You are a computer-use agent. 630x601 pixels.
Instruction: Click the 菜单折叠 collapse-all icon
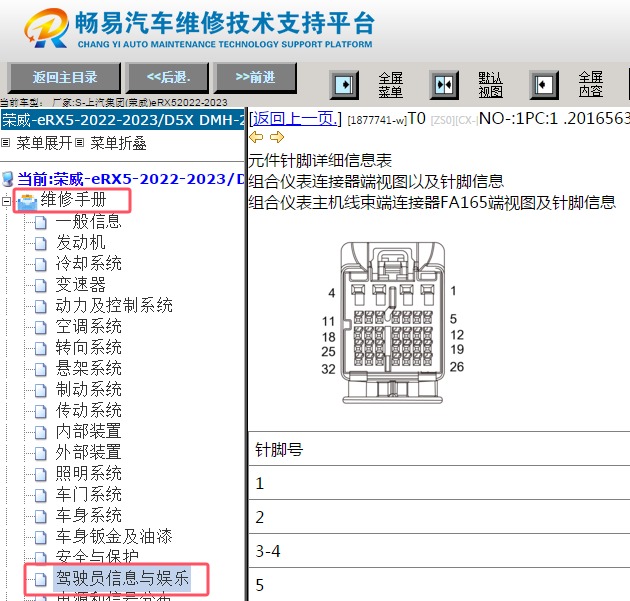click(x=80, y=143)
